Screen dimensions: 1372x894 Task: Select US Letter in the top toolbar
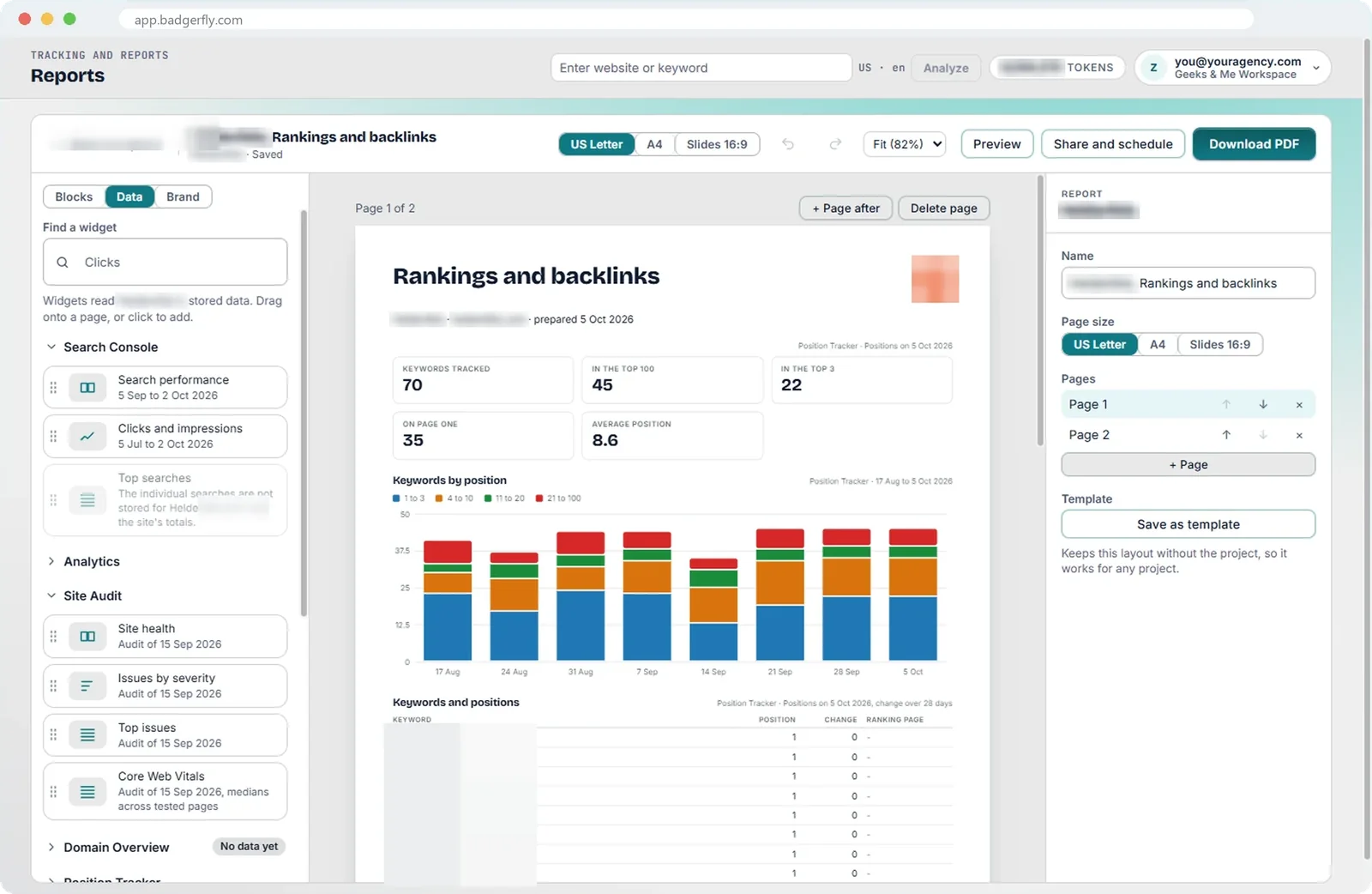[597, 144]
